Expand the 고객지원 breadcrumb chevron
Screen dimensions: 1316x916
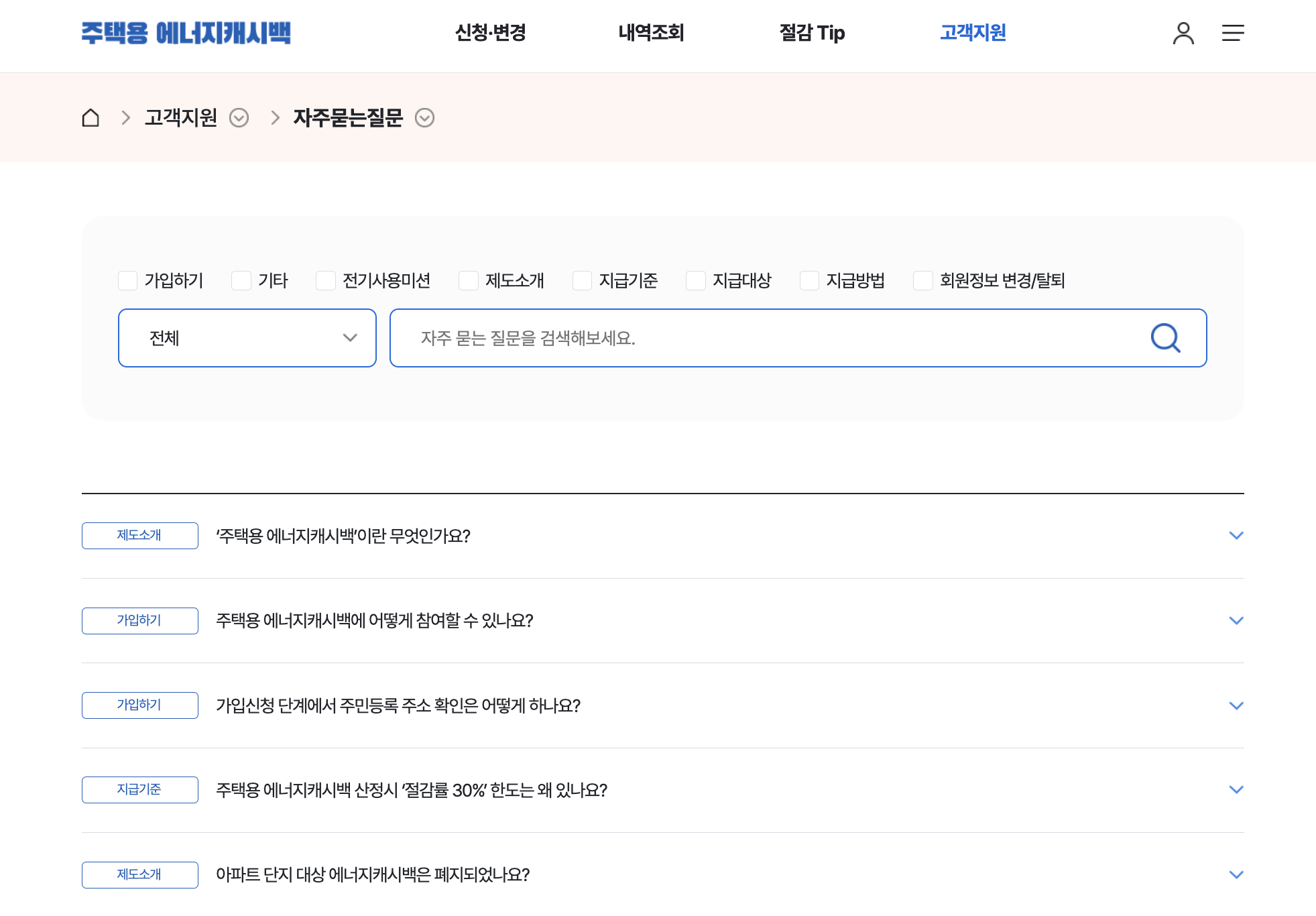[239, 118]
